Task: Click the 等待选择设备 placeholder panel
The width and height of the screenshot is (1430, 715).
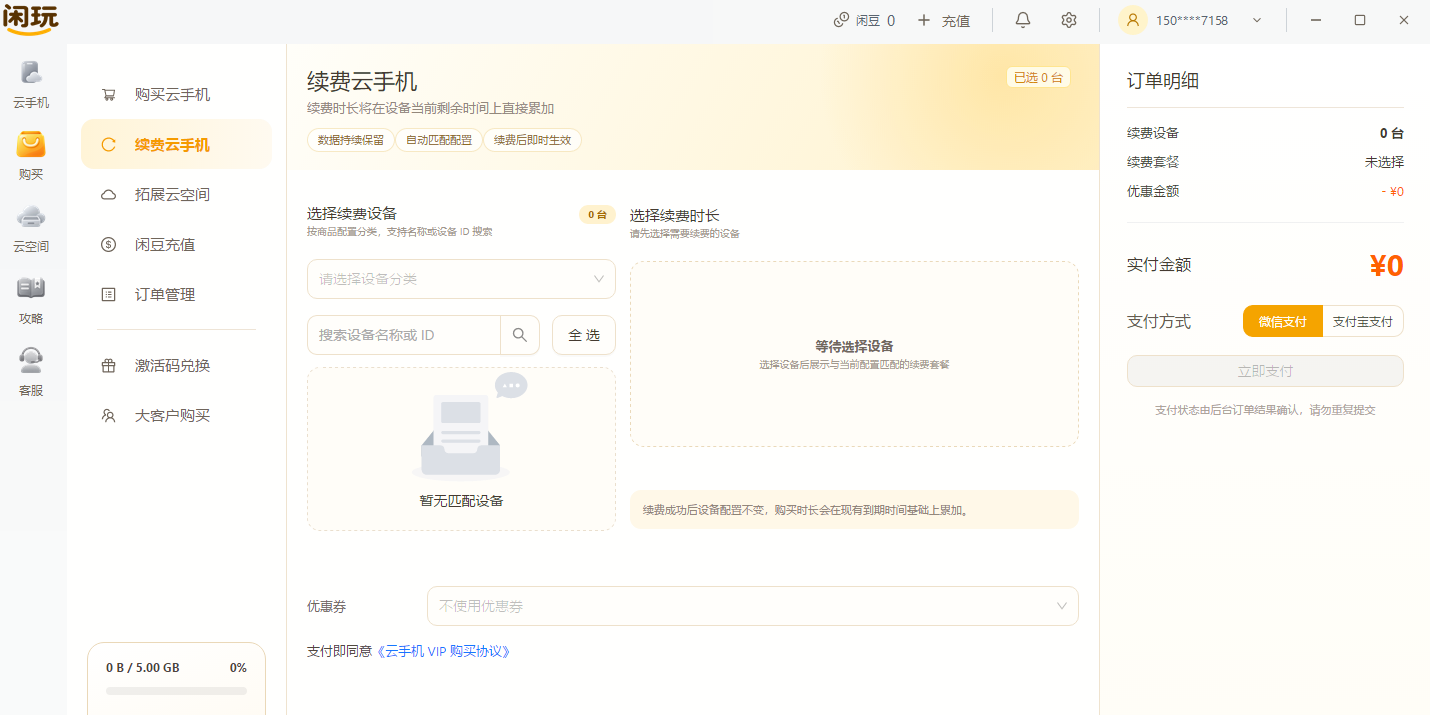Action: 854,354
